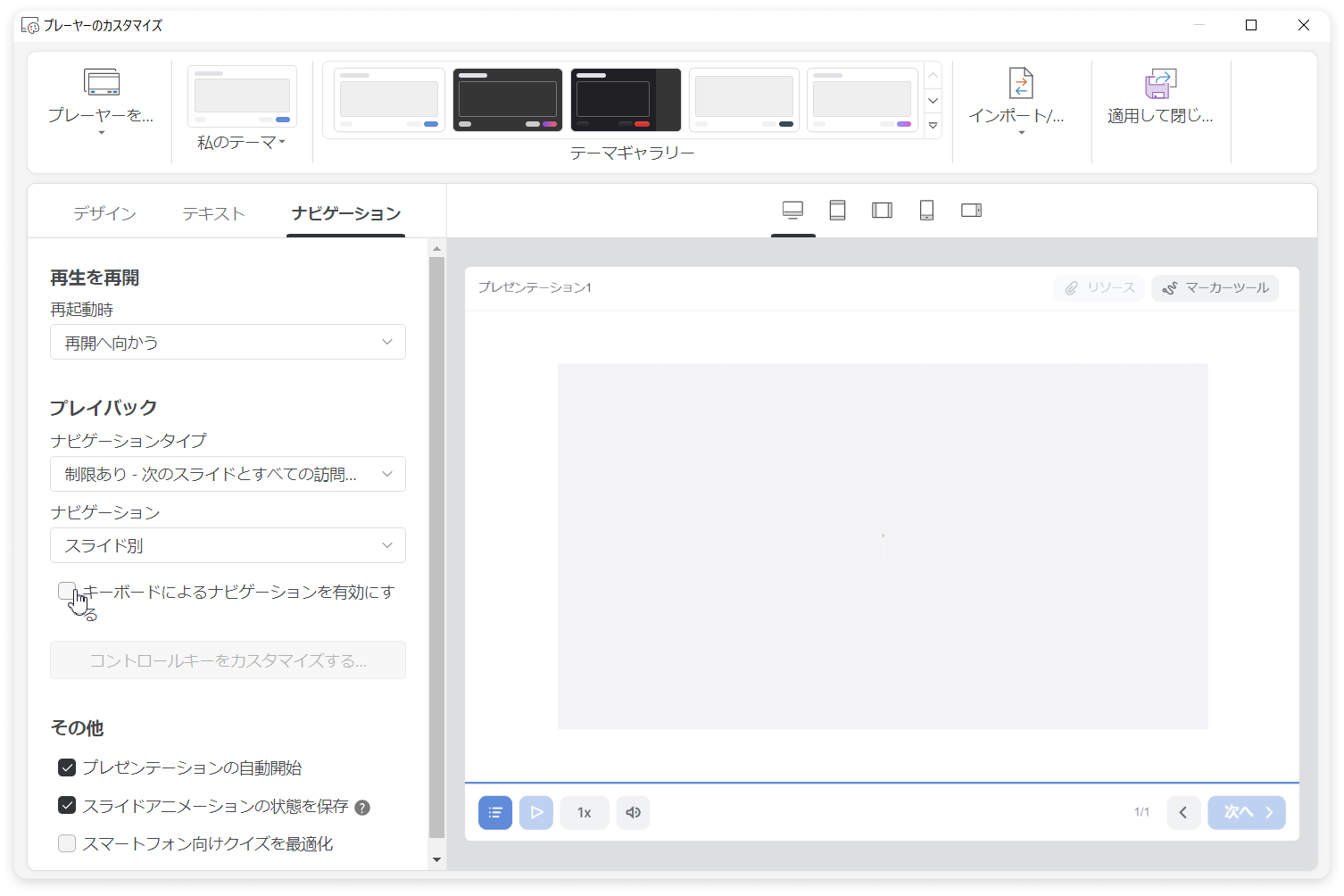Click the プレゼンテーション1 title text

click(x=535, y=287)
